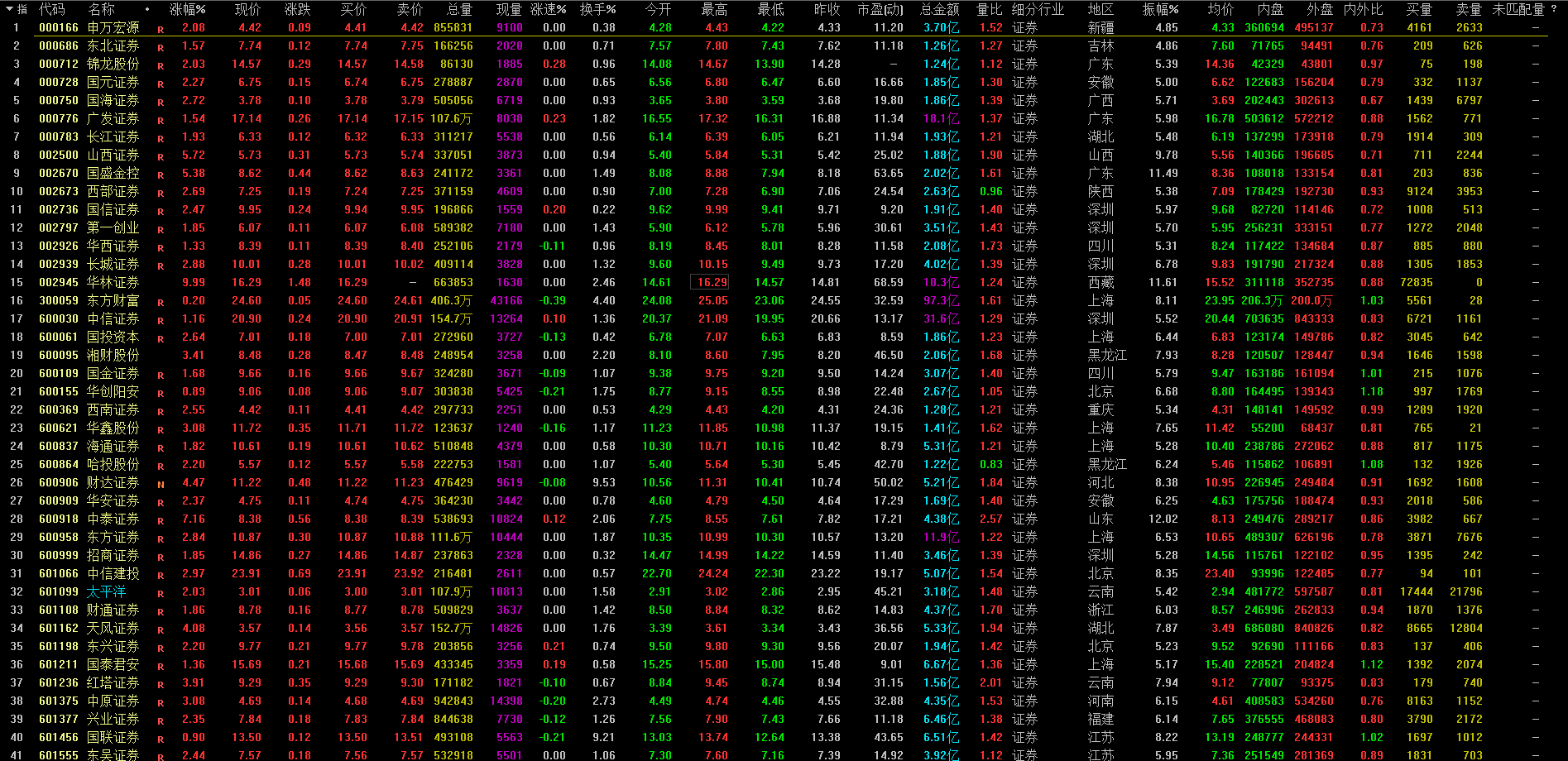Screen dimensions: 1568x761
Task: Select stock code 601456
Action: 59,737
